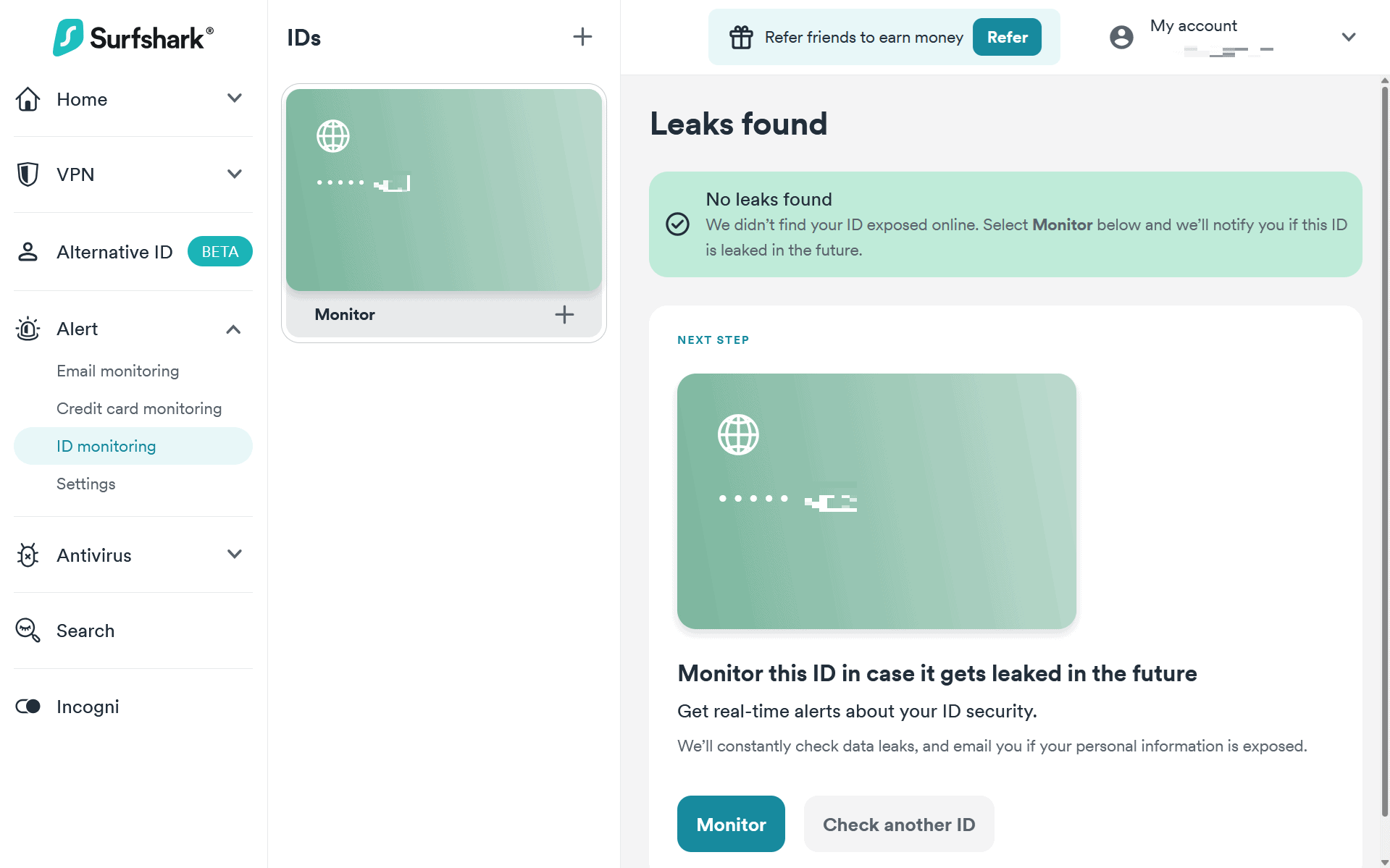Viewport: 1390px width, 868px height.
Task: Click the Incogni toggle icon
Action: 28,707
